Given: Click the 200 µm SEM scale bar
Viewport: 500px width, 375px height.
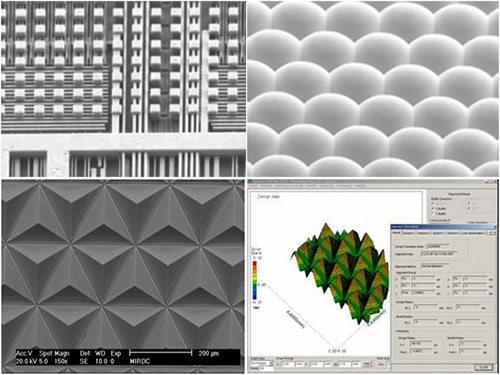Looking at the screenshot, I should [x=161, y=352].
